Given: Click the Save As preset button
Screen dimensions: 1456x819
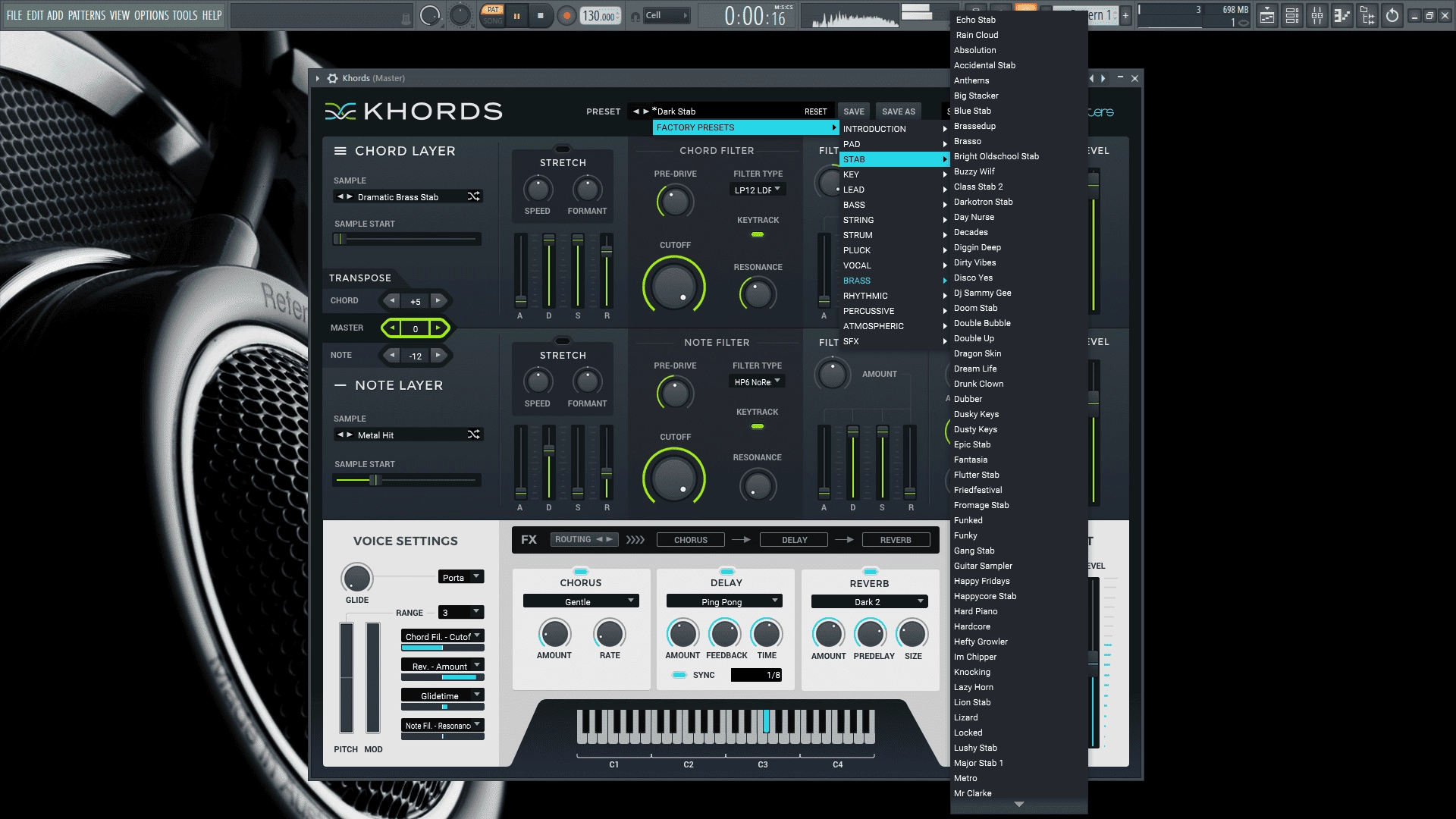Looking at the screenshot, I should 899,111.
